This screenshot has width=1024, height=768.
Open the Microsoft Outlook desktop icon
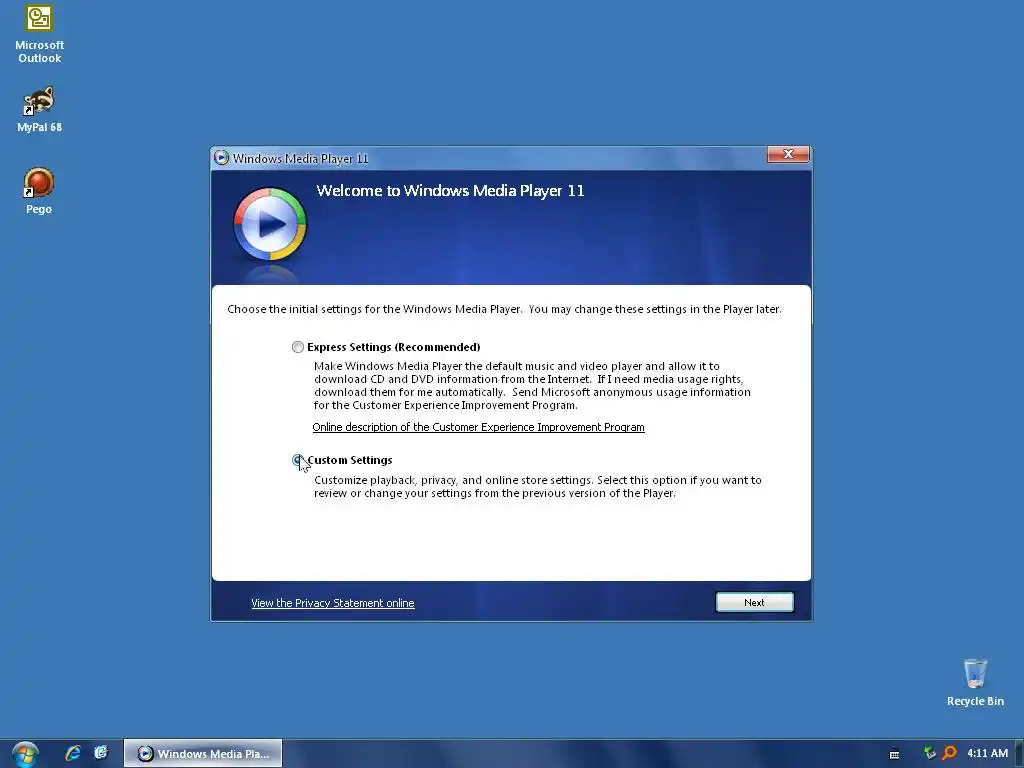(x=39, y=34)
